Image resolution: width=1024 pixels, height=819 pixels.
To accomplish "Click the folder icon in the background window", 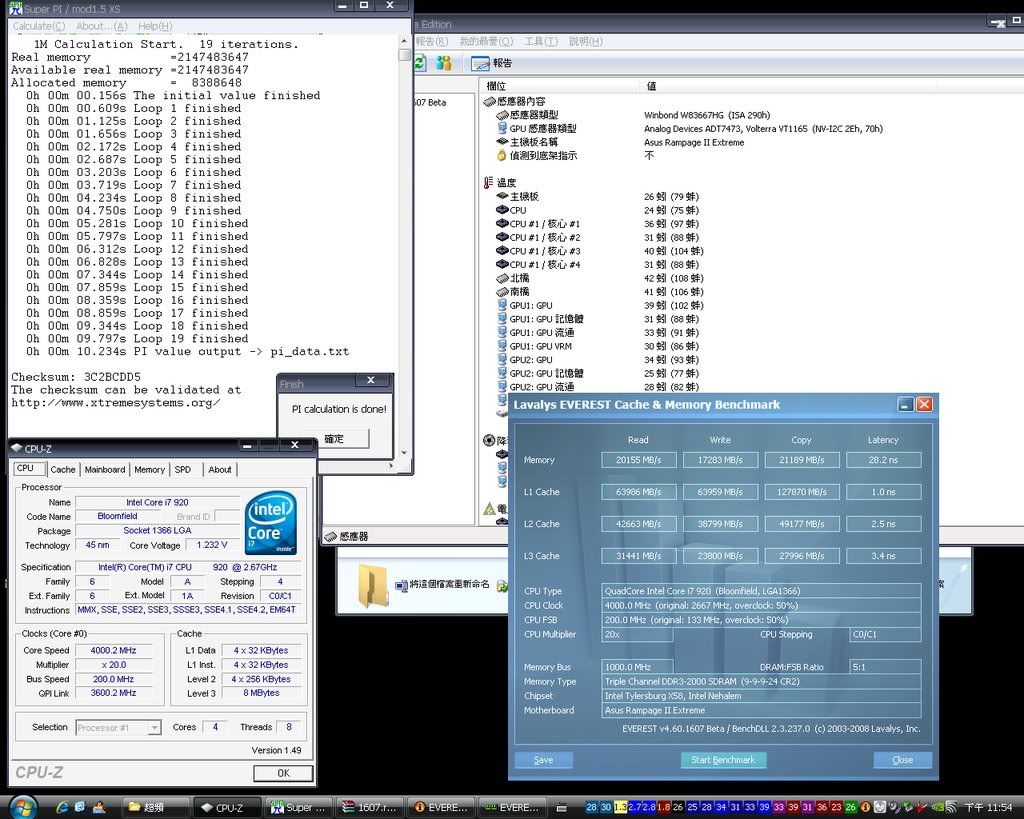I will coord(373,585).
